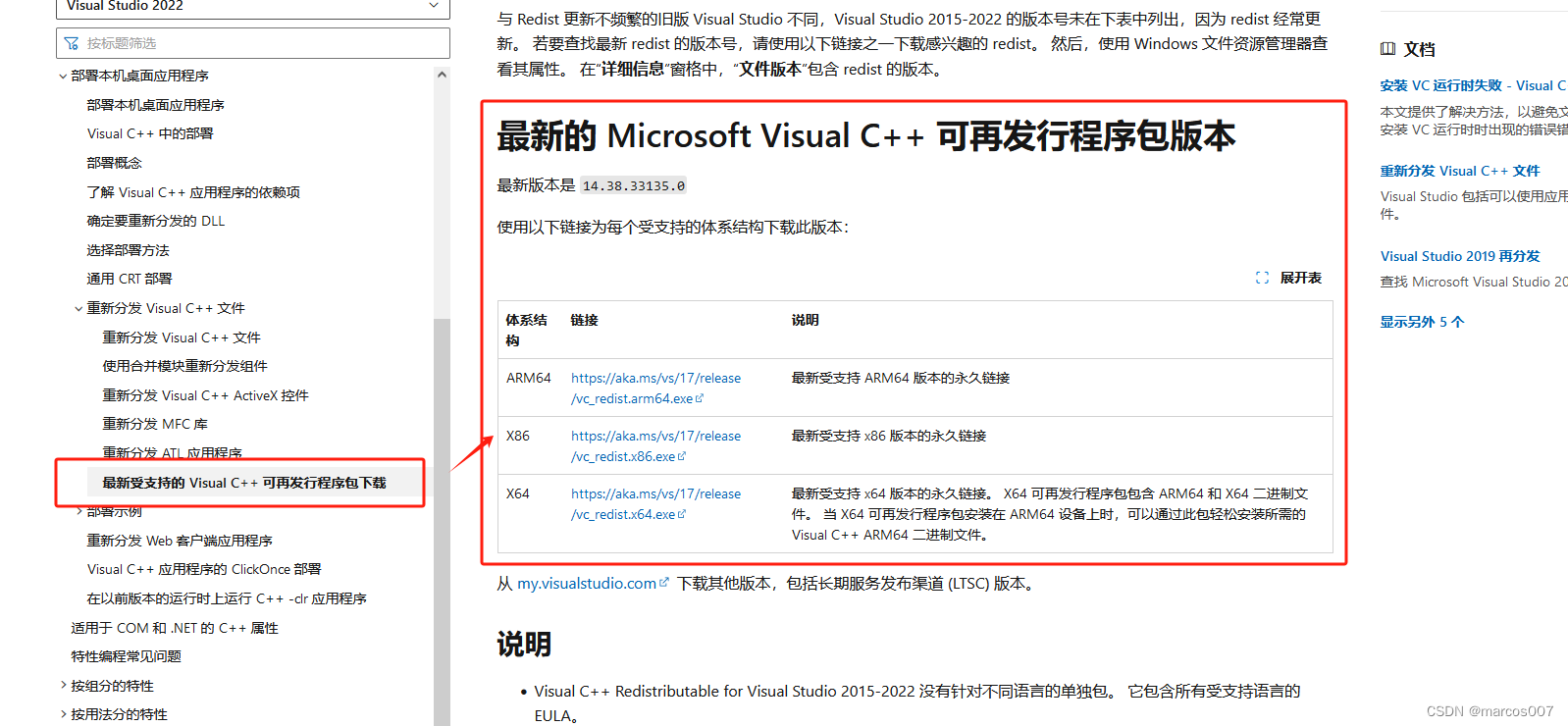Click the 最新受支持 x86 版本的永久链接 description
Screen dimensions: 1568x726
click(x=889, y=436)
